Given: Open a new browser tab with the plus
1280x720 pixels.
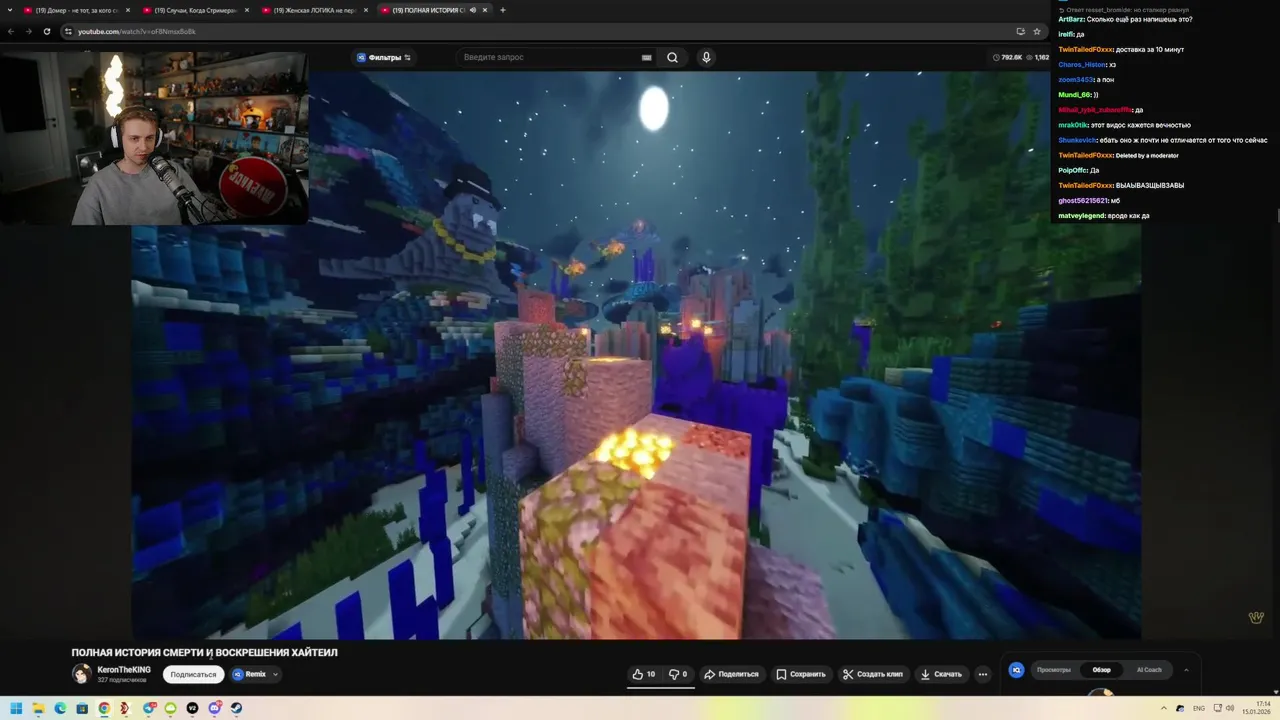Looking at the screenshot, I should [x=502, y=10].
